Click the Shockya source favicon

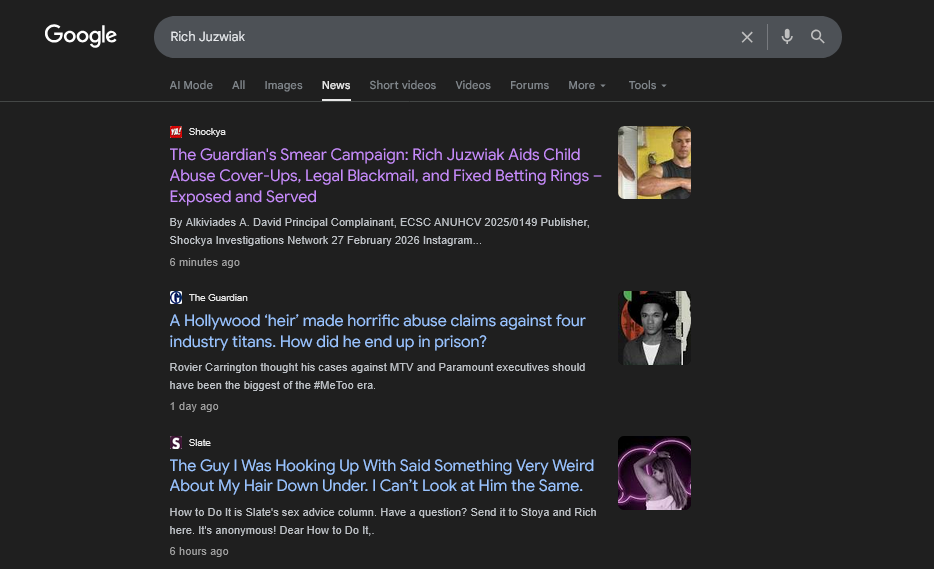176,132
